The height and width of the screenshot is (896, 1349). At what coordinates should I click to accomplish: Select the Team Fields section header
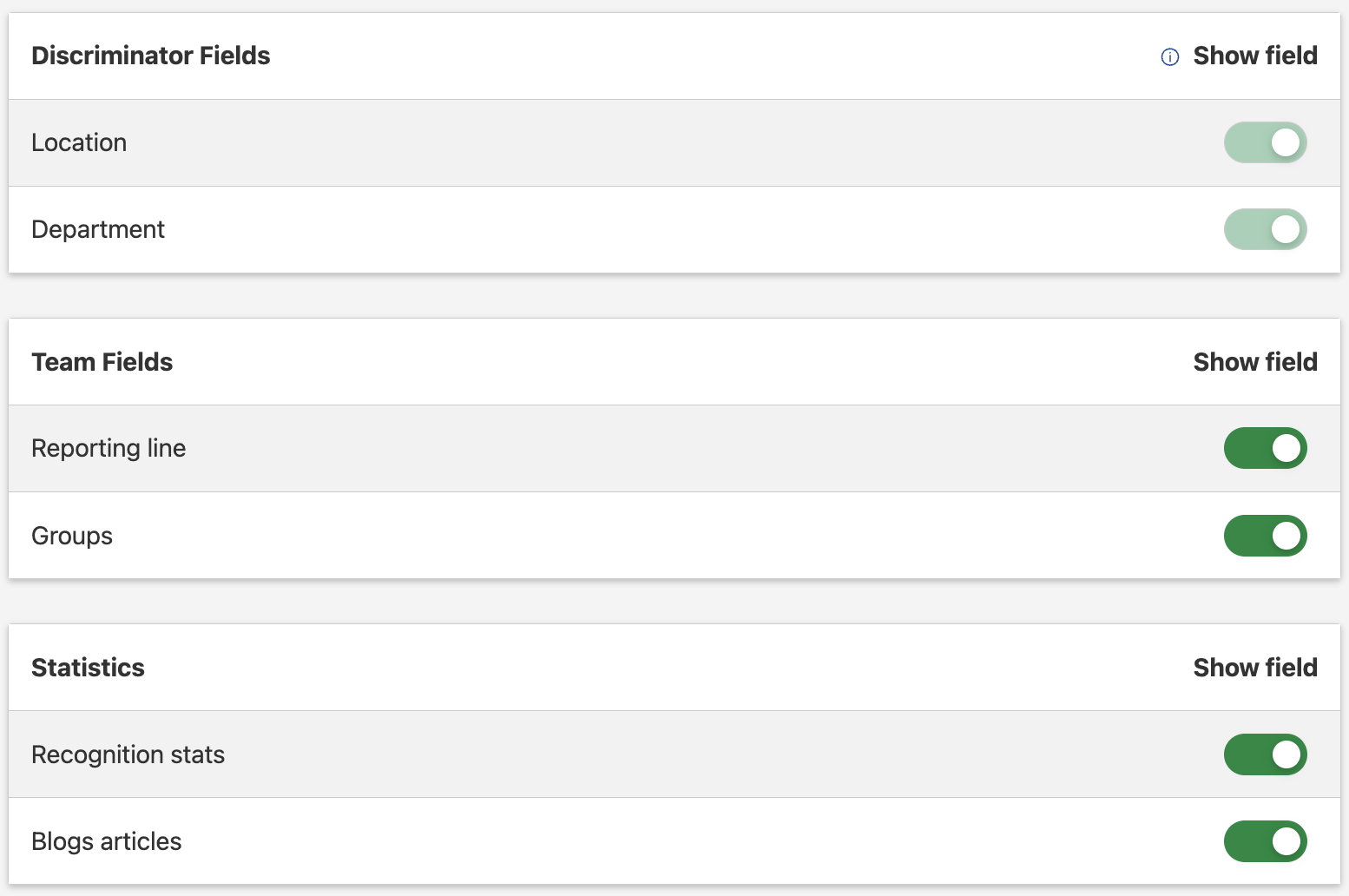102,362
